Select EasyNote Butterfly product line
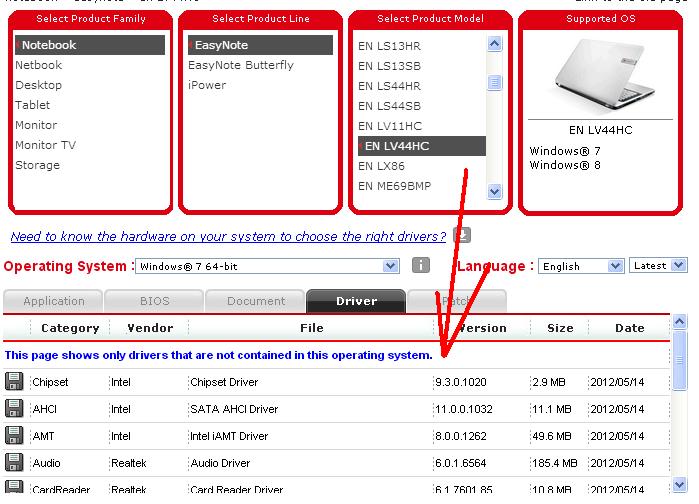The image size is (699, 504). coord(241,65)
